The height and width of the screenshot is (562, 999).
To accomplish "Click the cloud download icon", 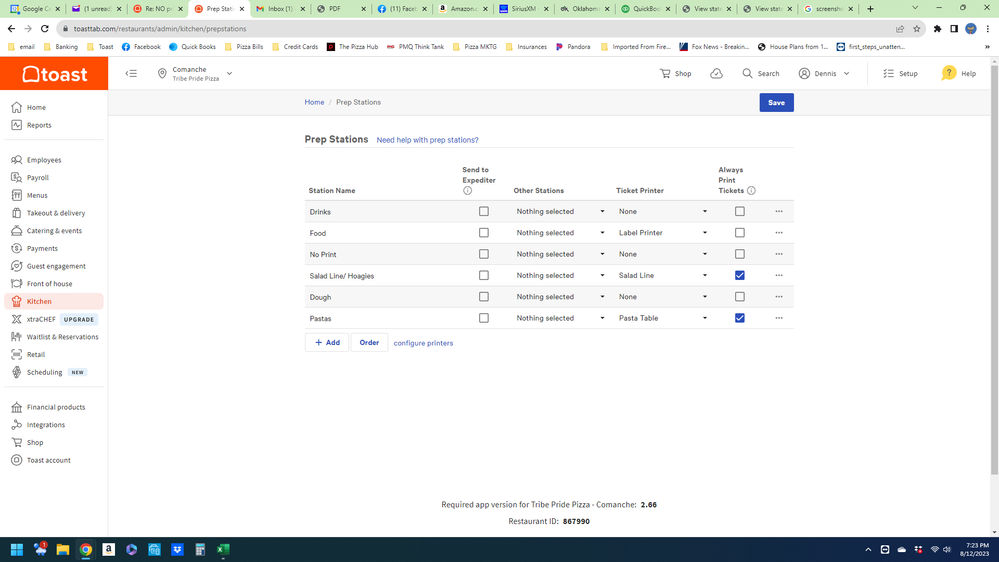I will pos(716,73).
